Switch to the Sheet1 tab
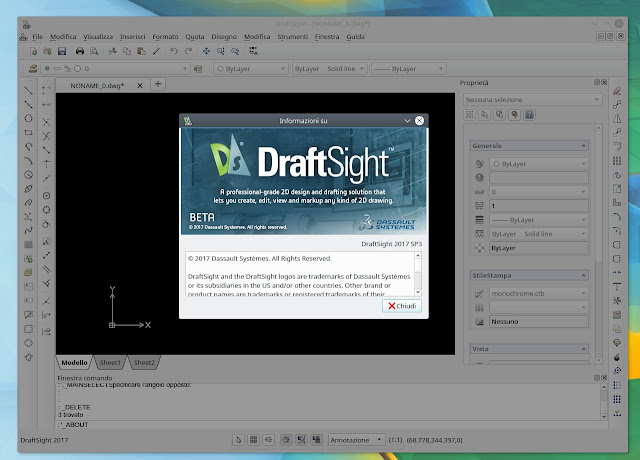The image size is (640, 460). pyautogui.click(x=110, y=362)
